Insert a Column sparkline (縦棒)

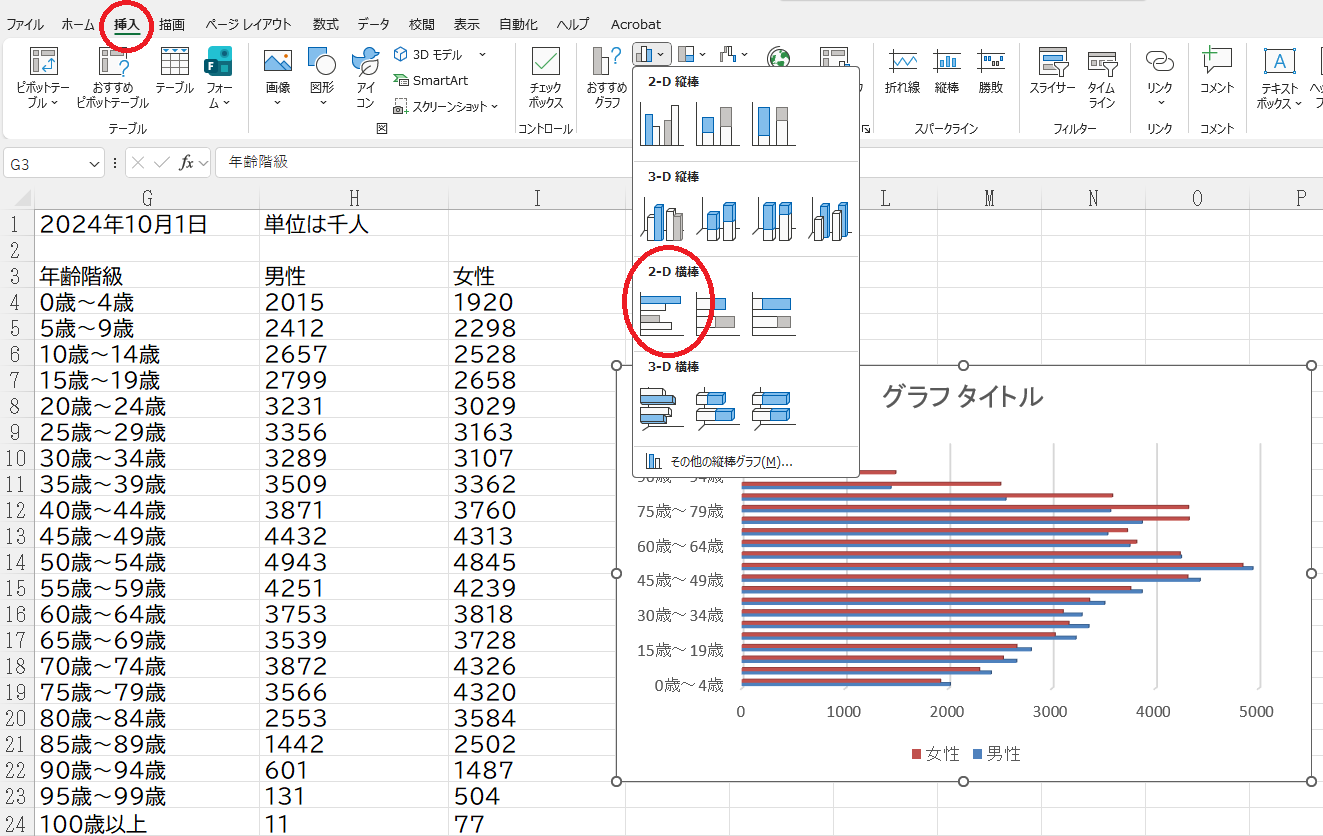946,70
